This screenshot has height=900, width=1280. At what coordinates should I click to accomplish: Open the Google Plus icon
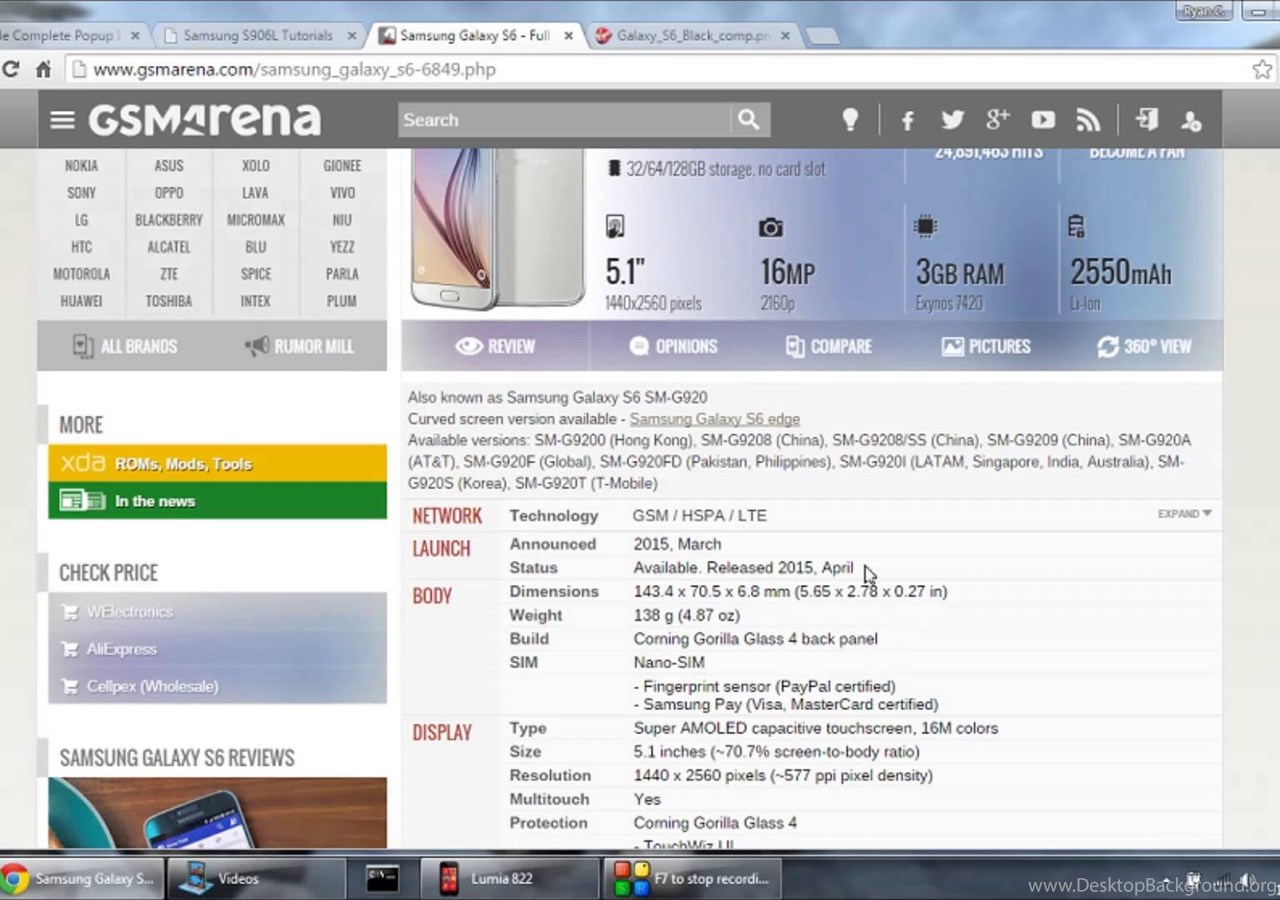998,120
